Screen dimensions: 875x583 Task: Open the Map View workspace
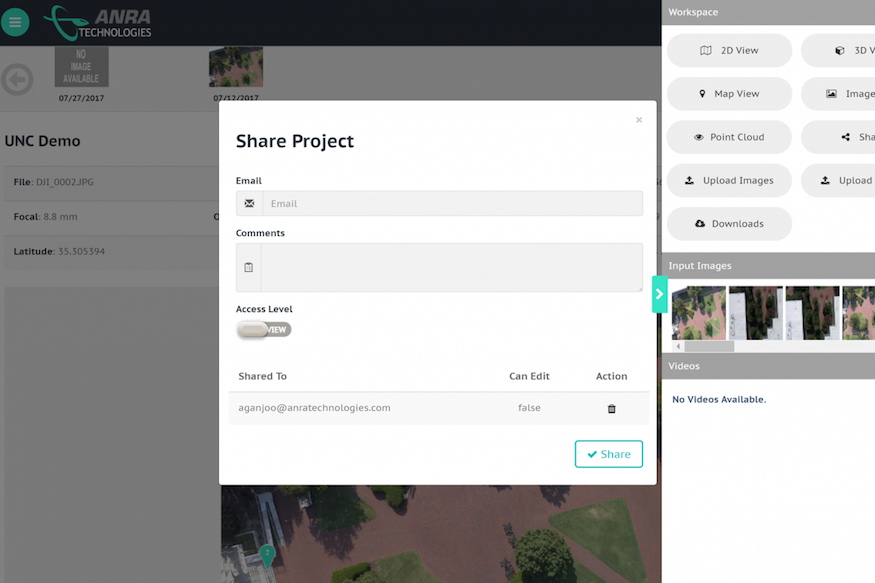pyautogui.click(x=729, y=94)
